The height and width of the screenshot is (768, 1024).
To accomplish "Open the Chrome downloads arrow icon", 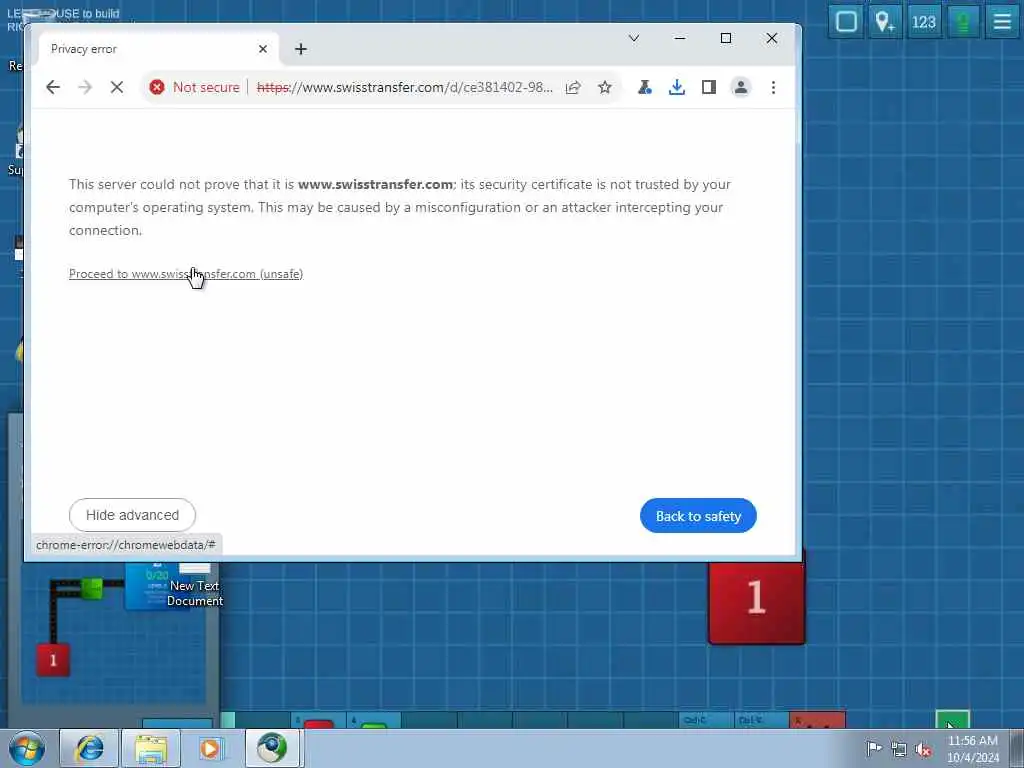I will click(x=677, y=87).
